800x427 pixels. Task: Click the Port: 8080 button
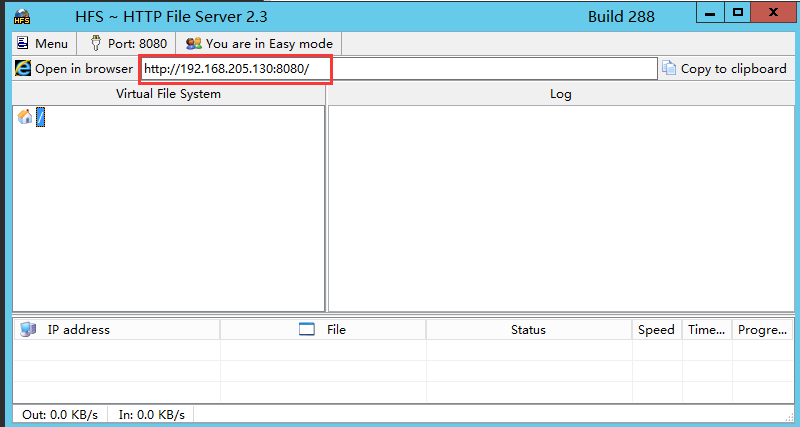127,44
